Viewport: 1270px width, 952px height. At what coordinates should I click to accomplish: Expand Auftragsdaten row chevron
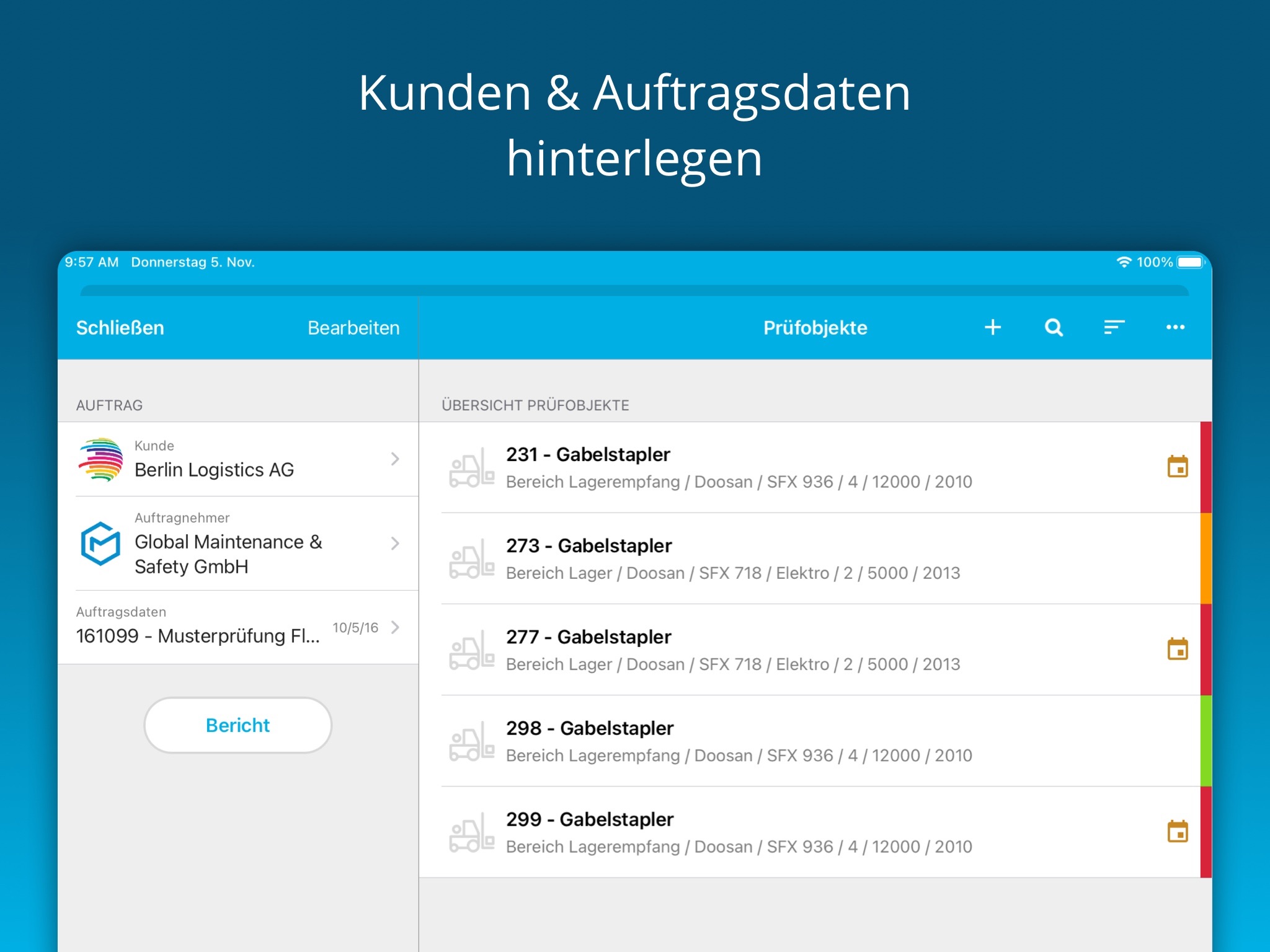click(395, 627)
